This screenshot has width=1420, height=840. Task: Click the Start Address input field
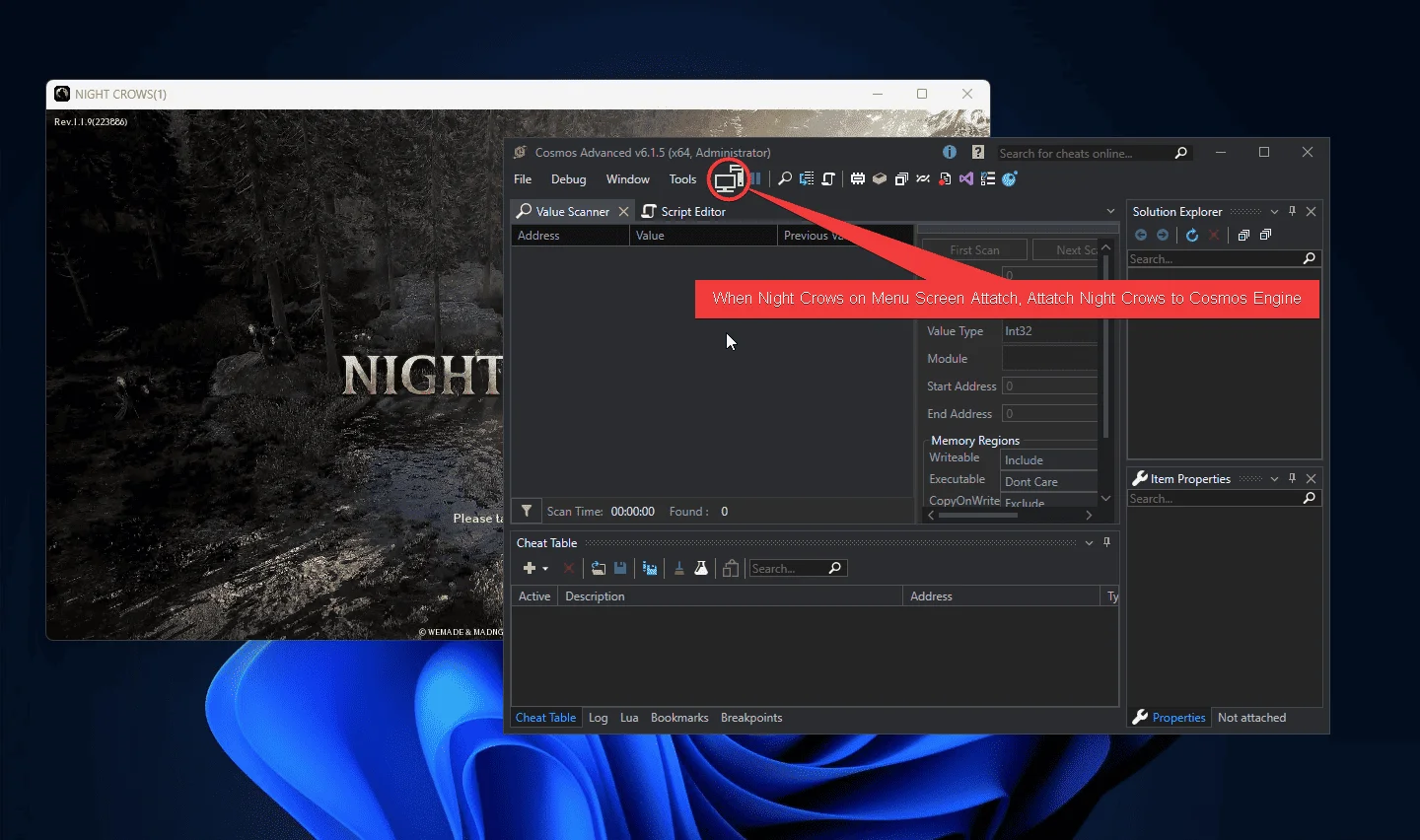[x=1050, y=386]
